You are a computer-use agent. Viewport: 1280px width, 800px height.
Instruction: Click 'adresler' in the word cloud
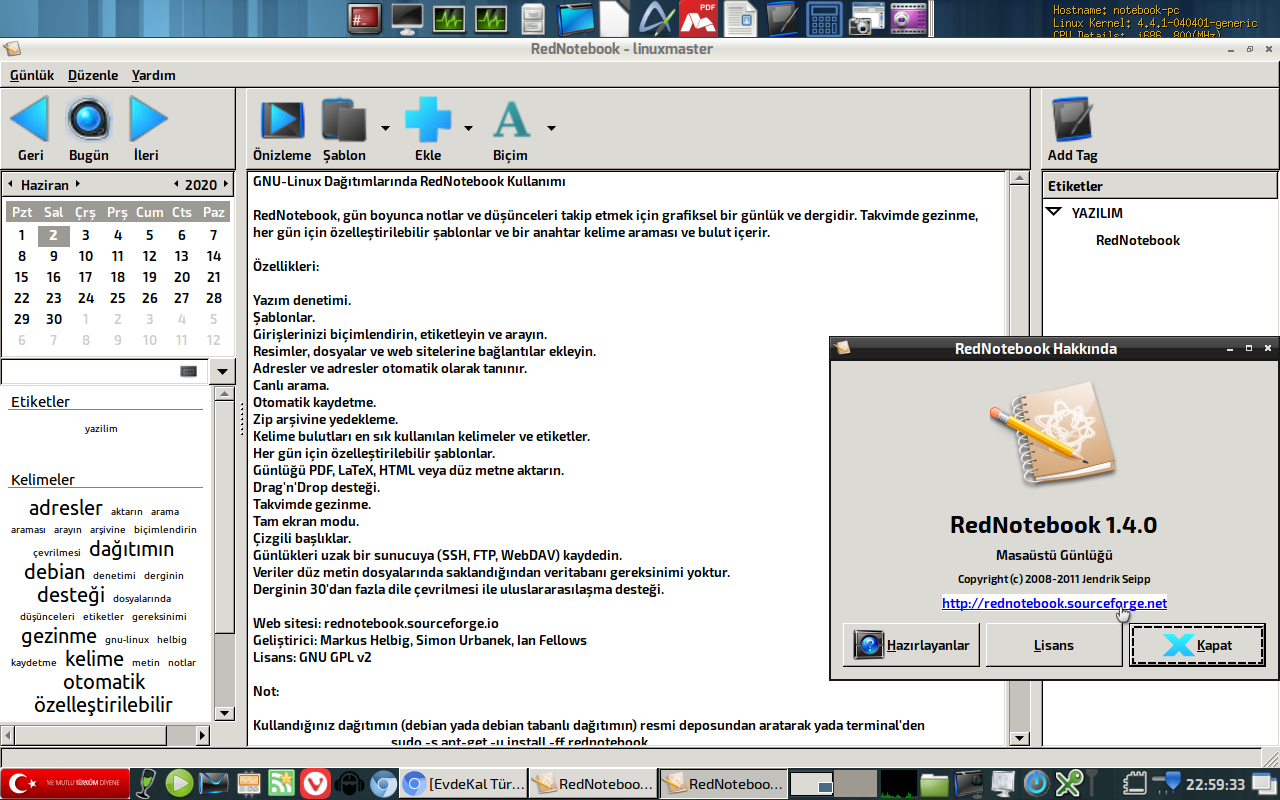click(66, 507)
